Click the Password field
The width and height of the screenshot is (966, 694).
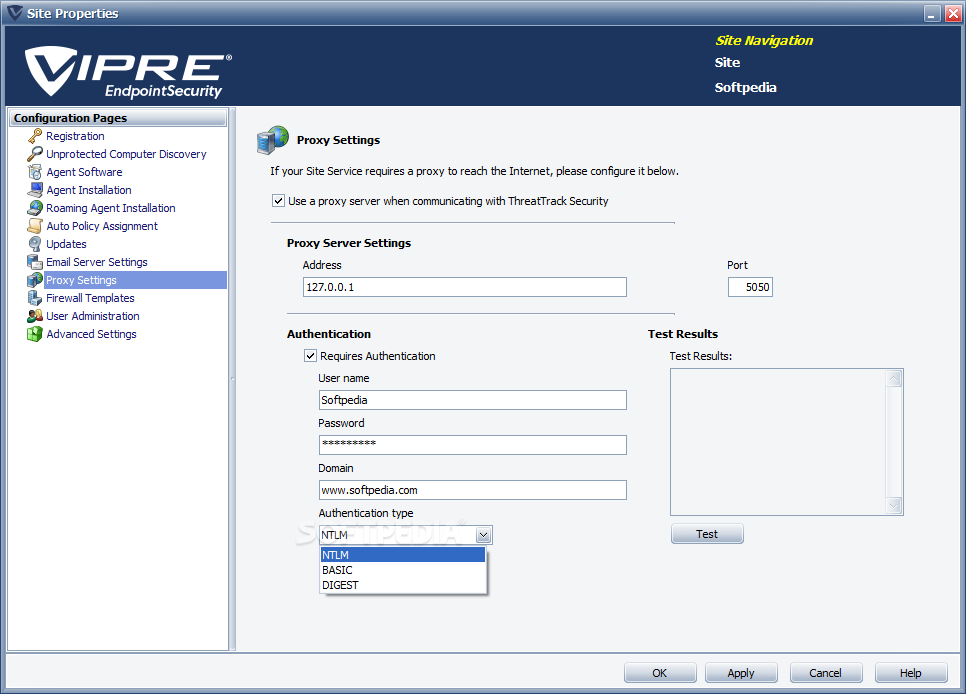pos(473,445)
